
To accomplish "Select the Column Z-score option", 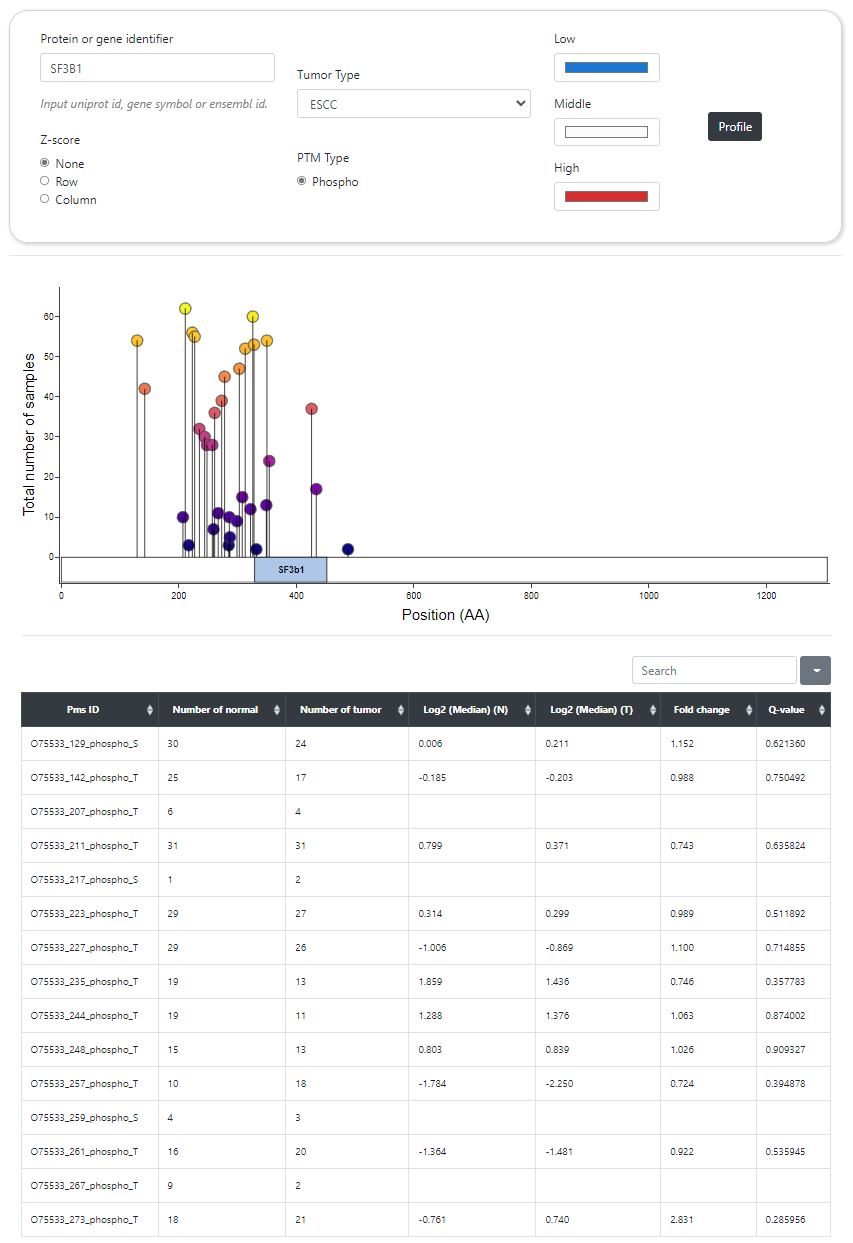I will coord(45,199).
